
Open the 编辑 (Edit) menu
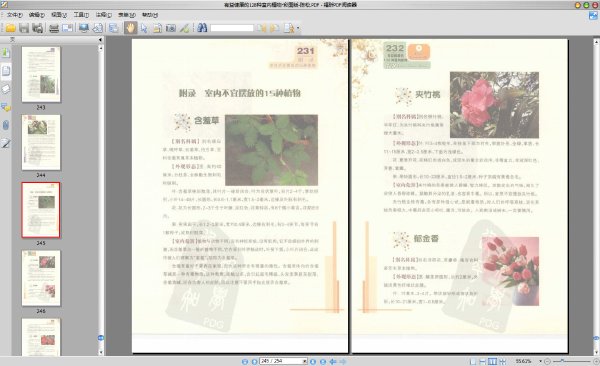coord(37,15)
